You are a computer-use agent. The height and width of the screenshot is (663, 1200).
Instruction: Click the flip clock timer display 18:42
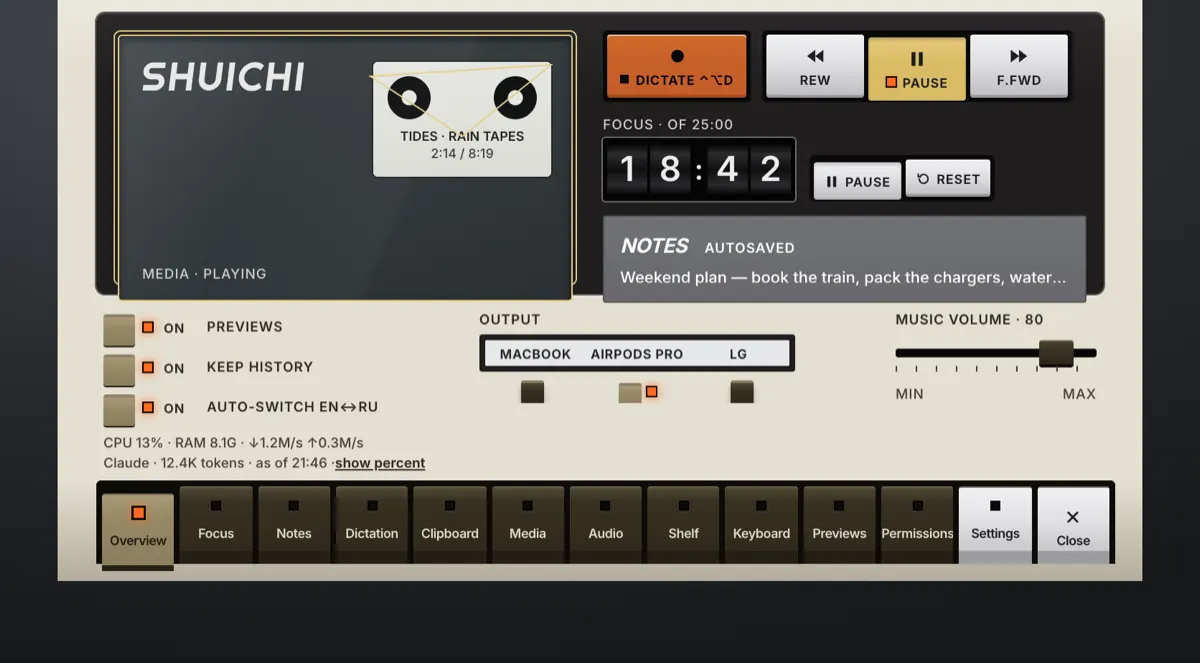(x=699, y=169)
